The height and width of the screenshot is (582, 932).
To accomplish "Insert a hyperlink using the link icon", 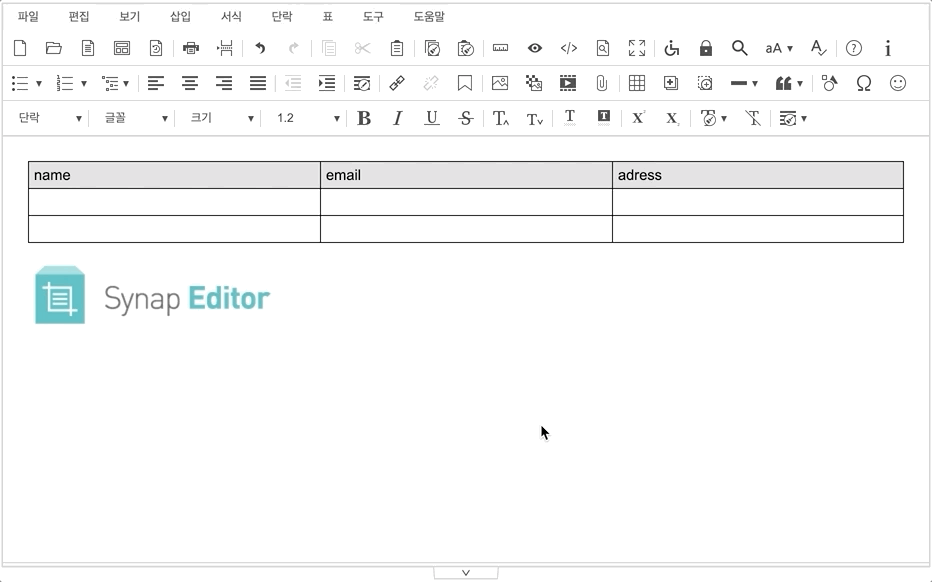I will click(x=397, y=84).
